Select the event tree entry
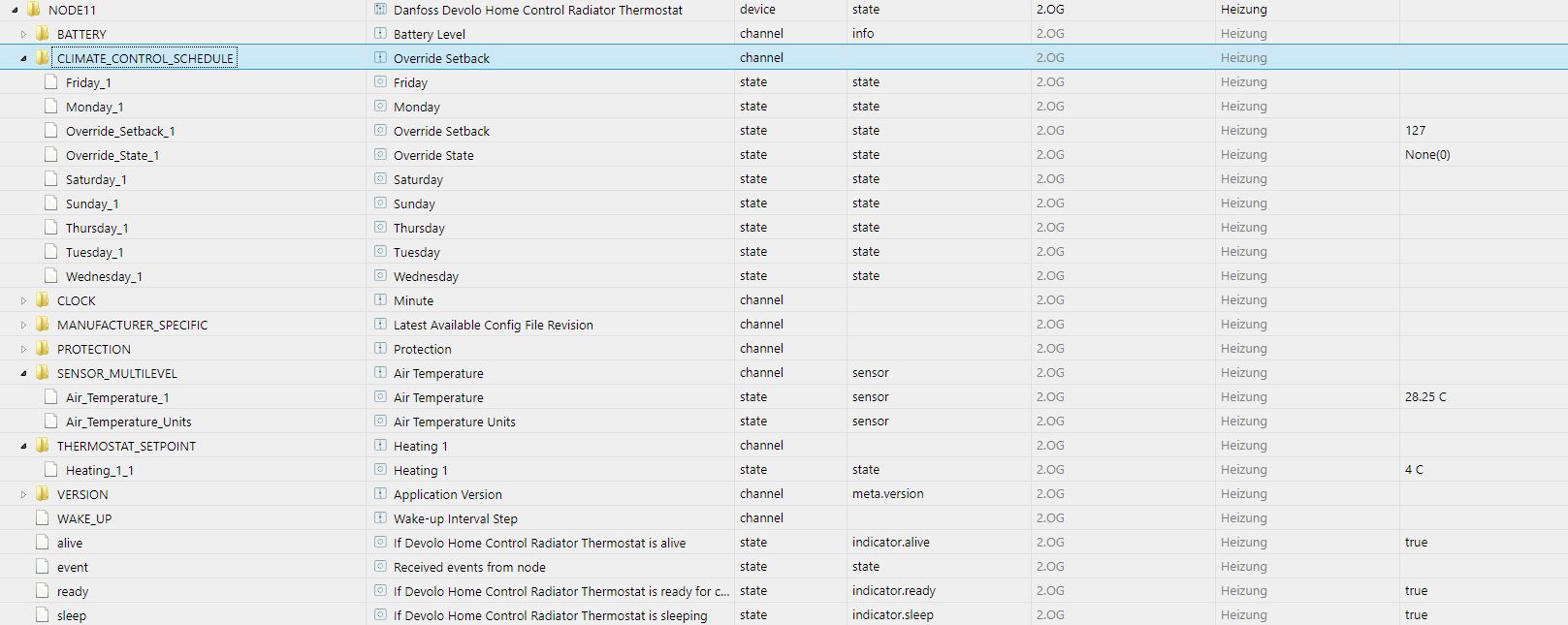Image resolution: width=1568 pixels, height=625 pixels. coord(73,567)
